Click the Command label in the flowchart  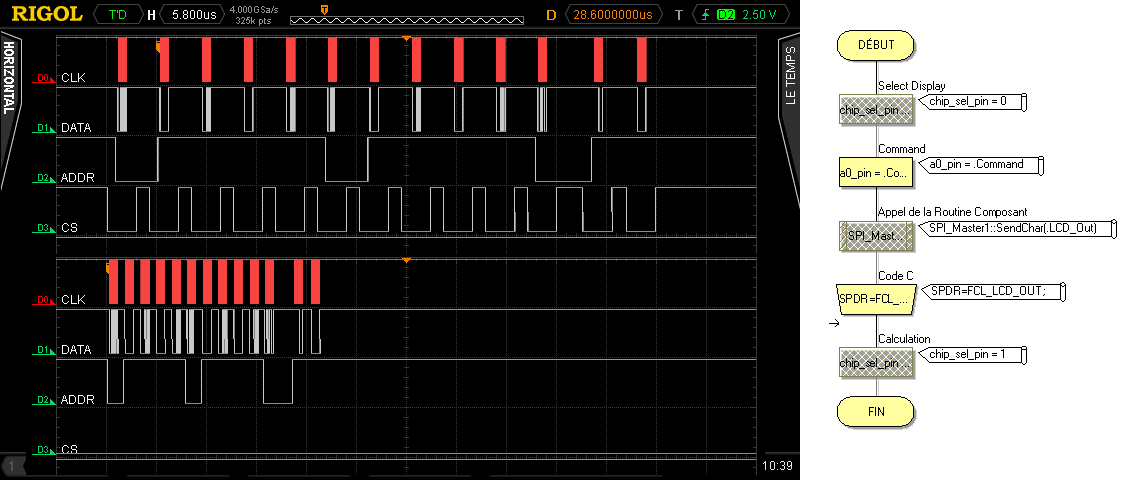click(x=901, y=149)
